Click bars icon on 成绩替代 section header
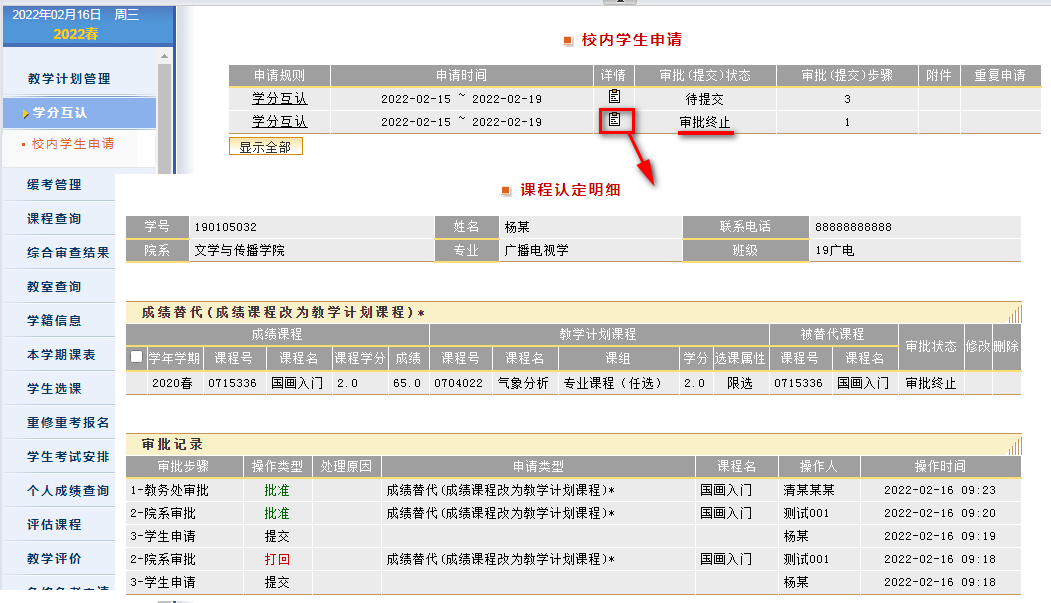The image size is (1051, 603). click(1014, 314)
